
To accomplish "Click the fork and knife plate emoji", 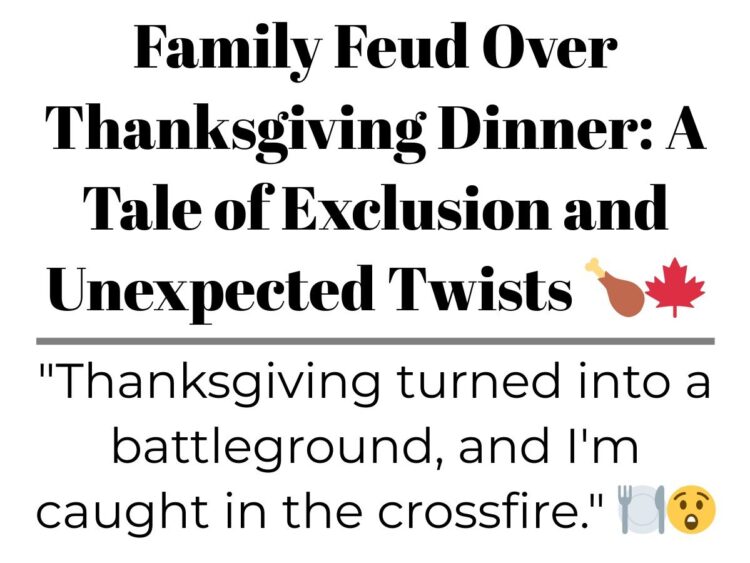I will click(x=641, y=509).
